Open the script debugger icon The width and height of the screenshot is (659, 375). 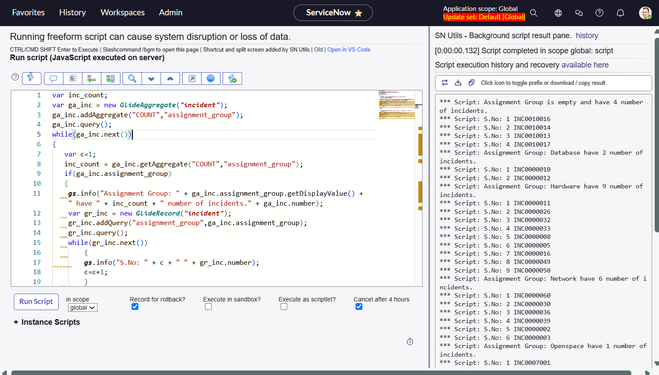pos(232,79)
